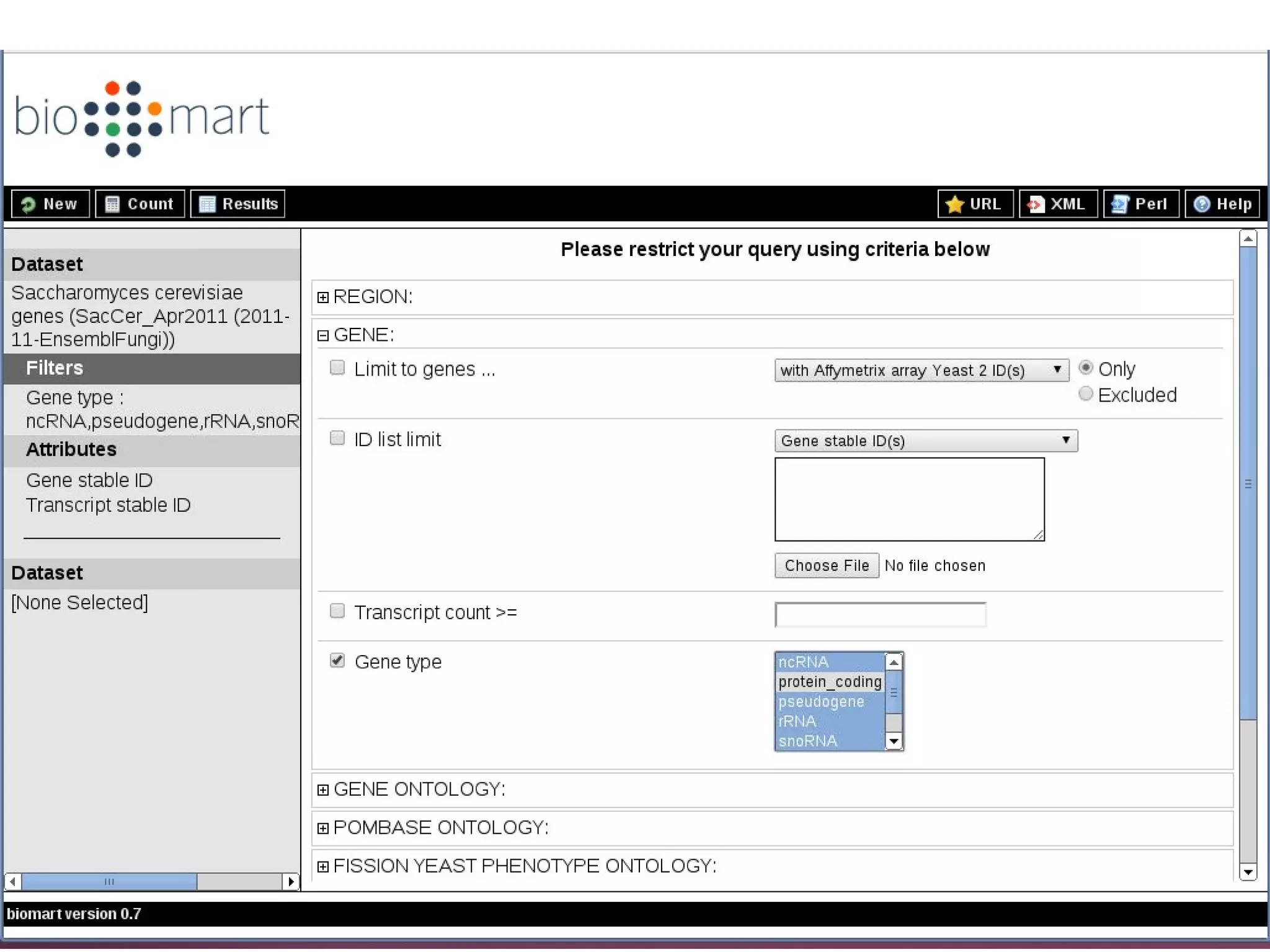This screenshot has height=952, width=1270.
Task: Uncheck the Gene type checkbox
Action: (337, 660)
